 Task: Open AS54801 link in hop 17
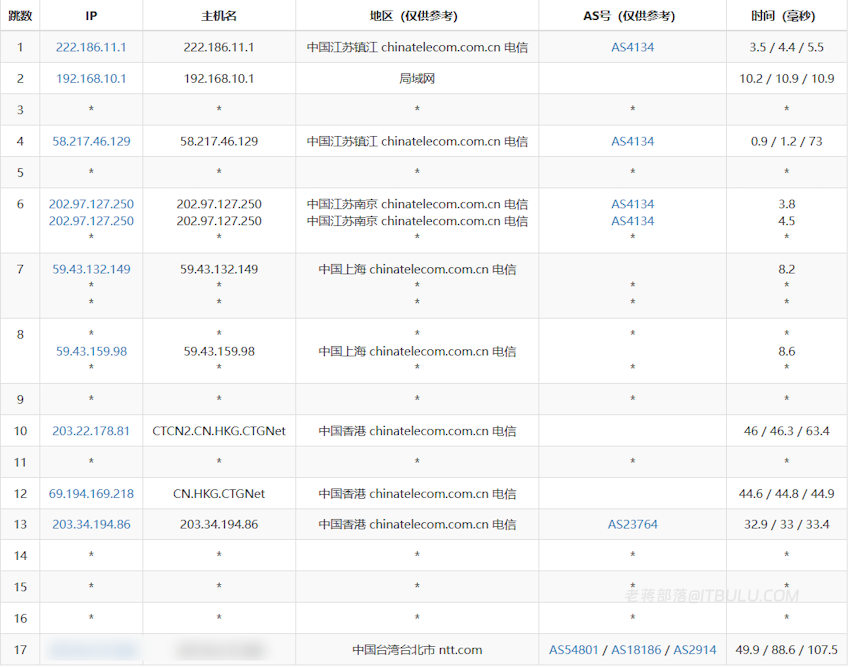(574, 650)
